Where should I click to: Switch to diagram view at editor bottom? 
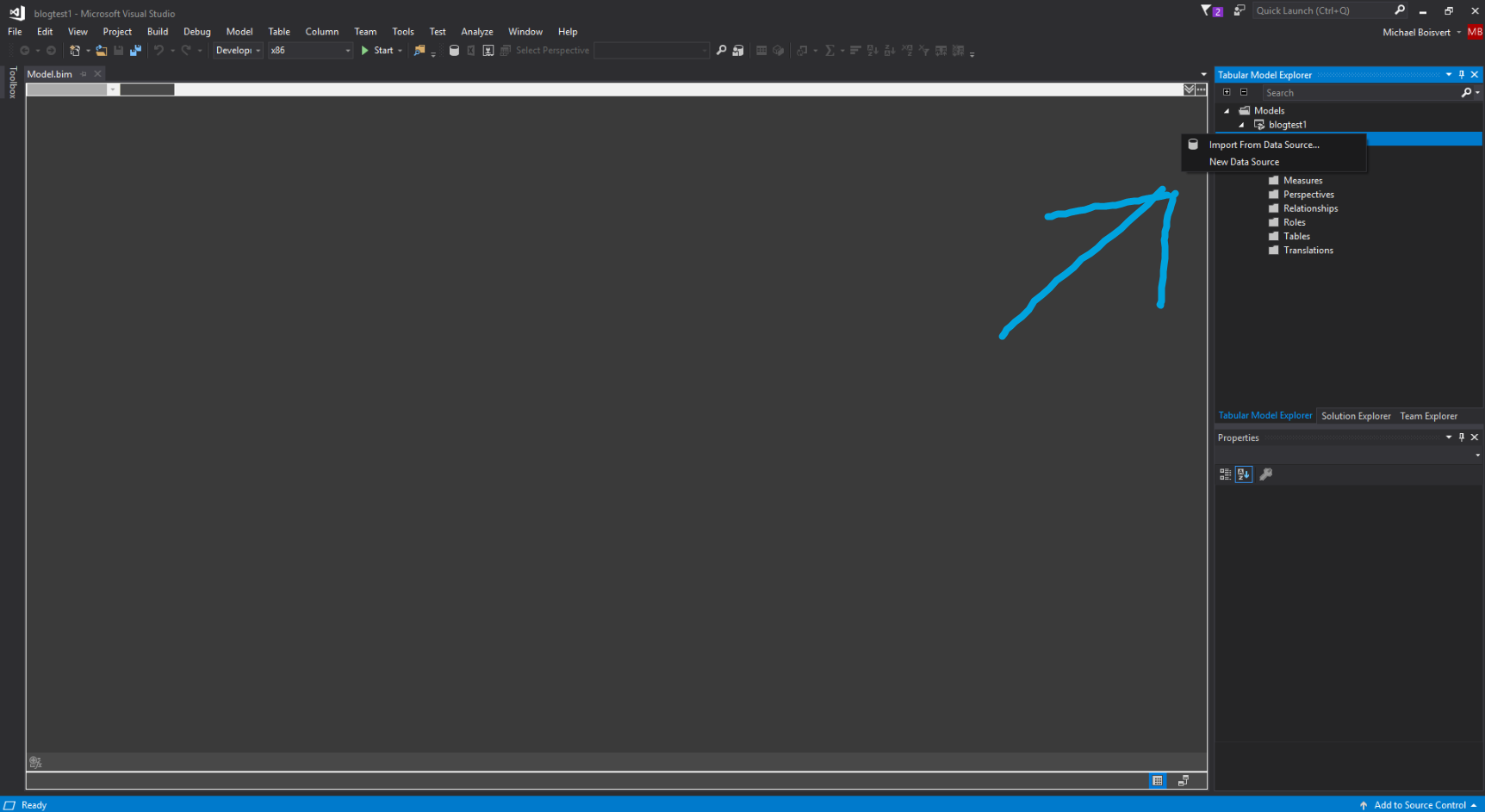[x=1184, y=781]
